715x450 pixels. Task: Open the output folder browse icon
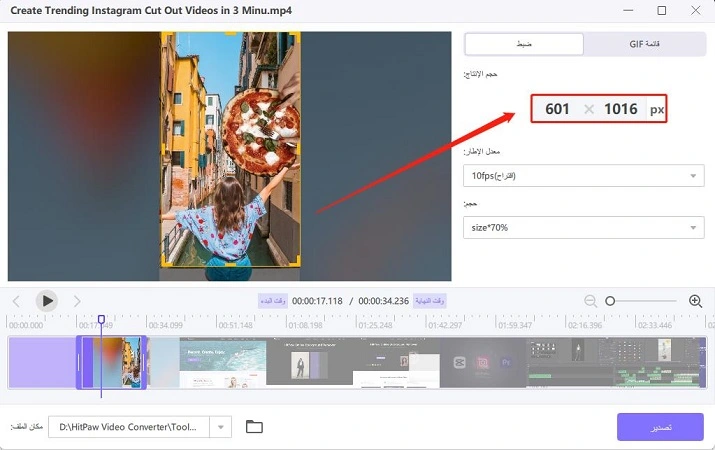(254, 427)
